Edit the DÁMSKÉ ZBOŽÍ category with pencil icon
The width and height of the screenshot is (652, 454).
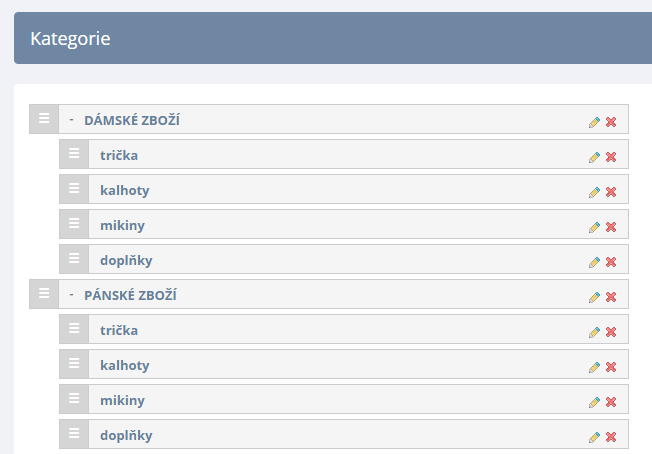(x=594, y=122)
